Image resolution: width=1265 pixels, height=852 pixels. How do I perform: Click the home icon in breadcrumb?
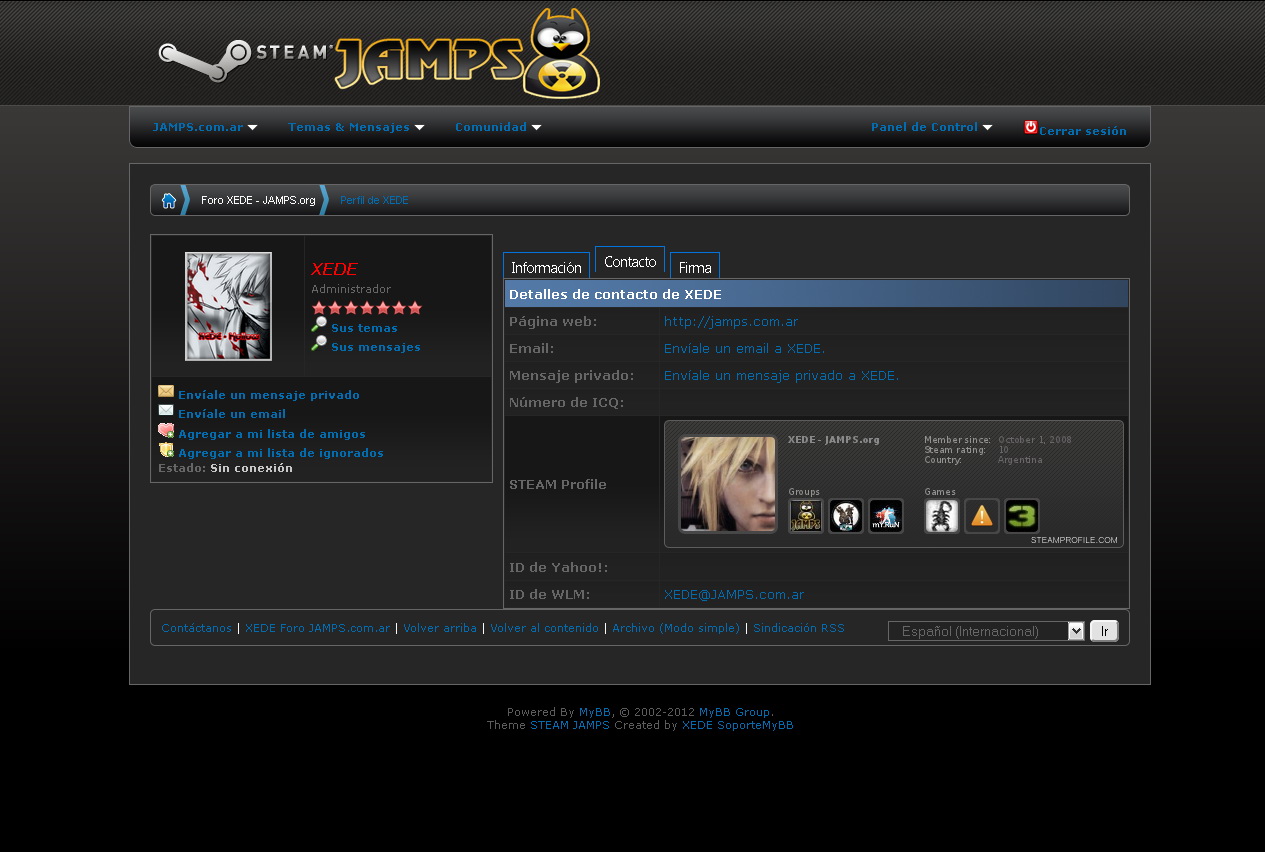(168, 200)
